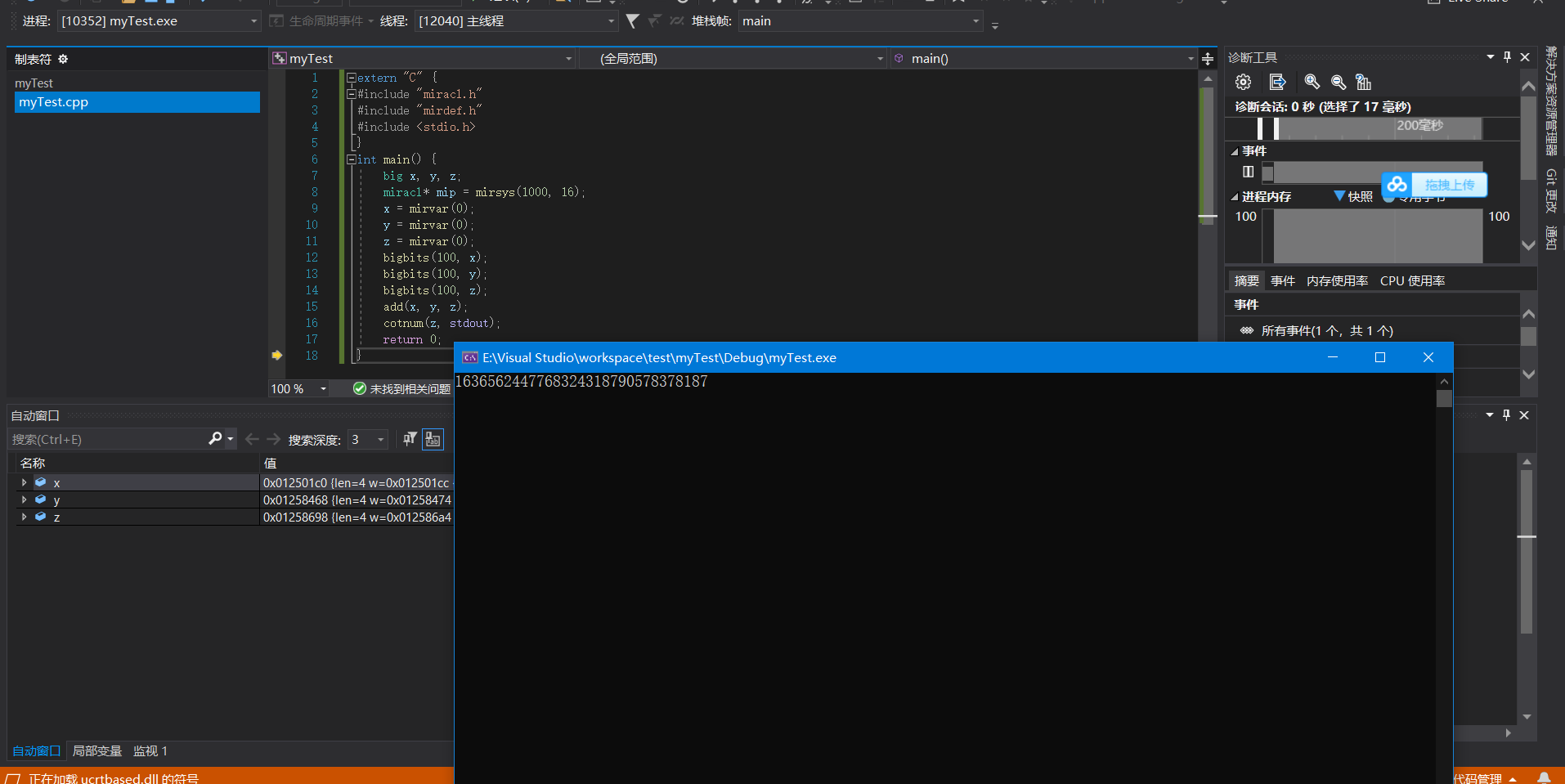Open the 搜索深度 depth dropdown showing 3
1565x784 pixels.
pos(379,439)
